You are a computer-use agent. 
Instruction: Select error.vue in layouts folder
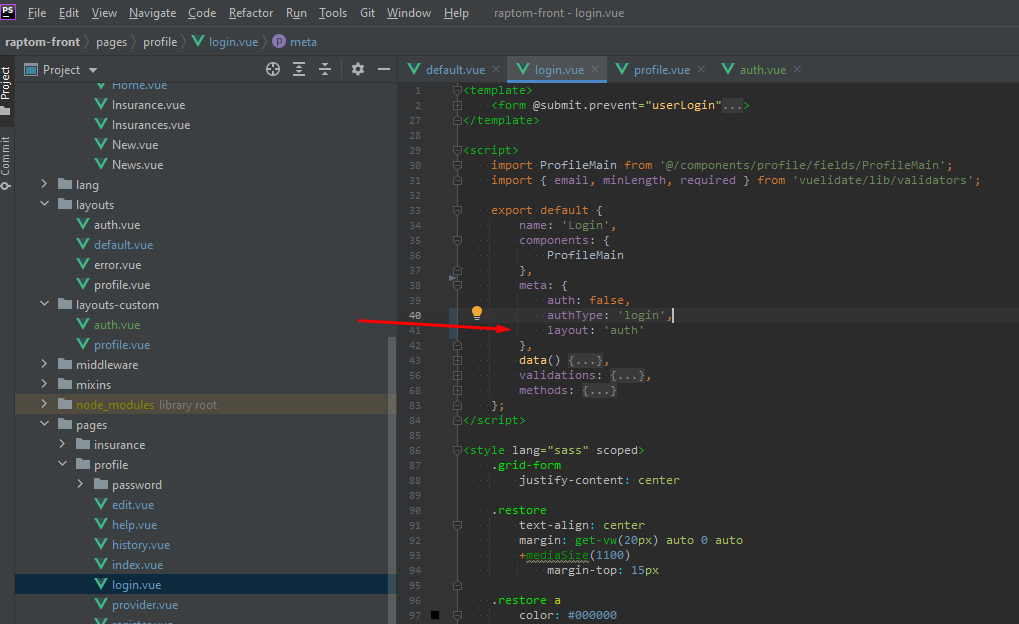click(117, 265)
